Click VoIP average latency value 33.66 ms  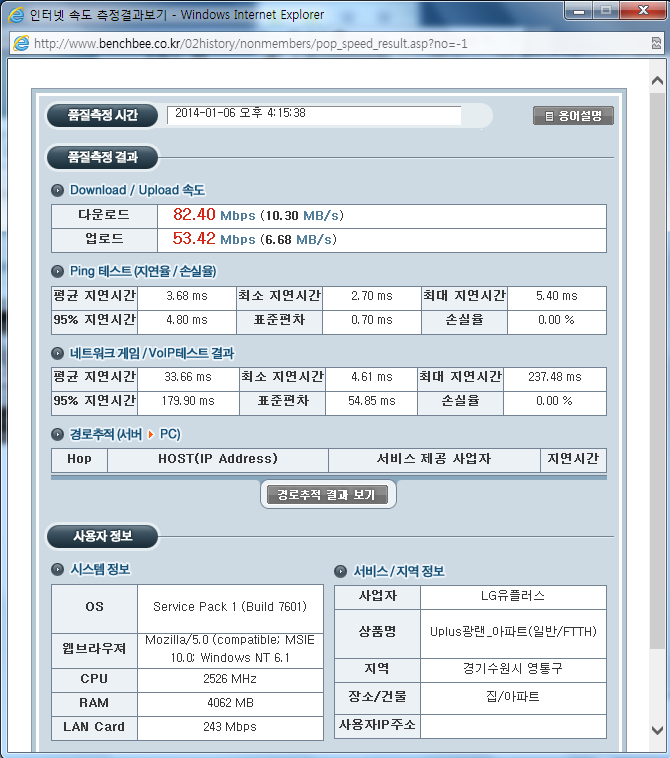click(188, 377)
